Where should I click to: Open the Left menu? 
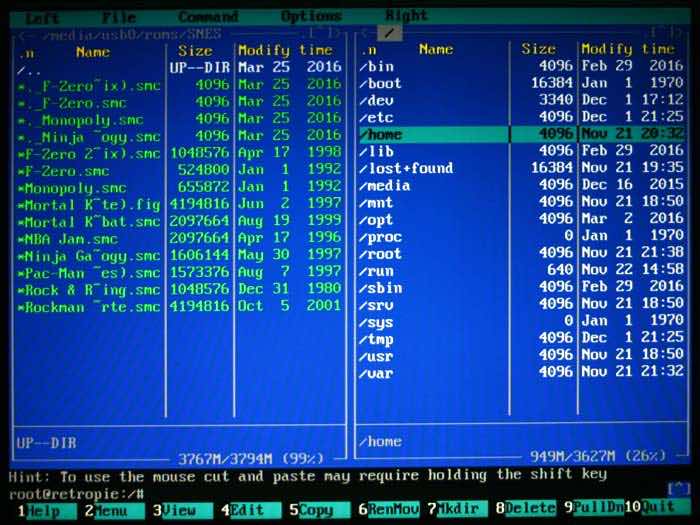[42, 18]
